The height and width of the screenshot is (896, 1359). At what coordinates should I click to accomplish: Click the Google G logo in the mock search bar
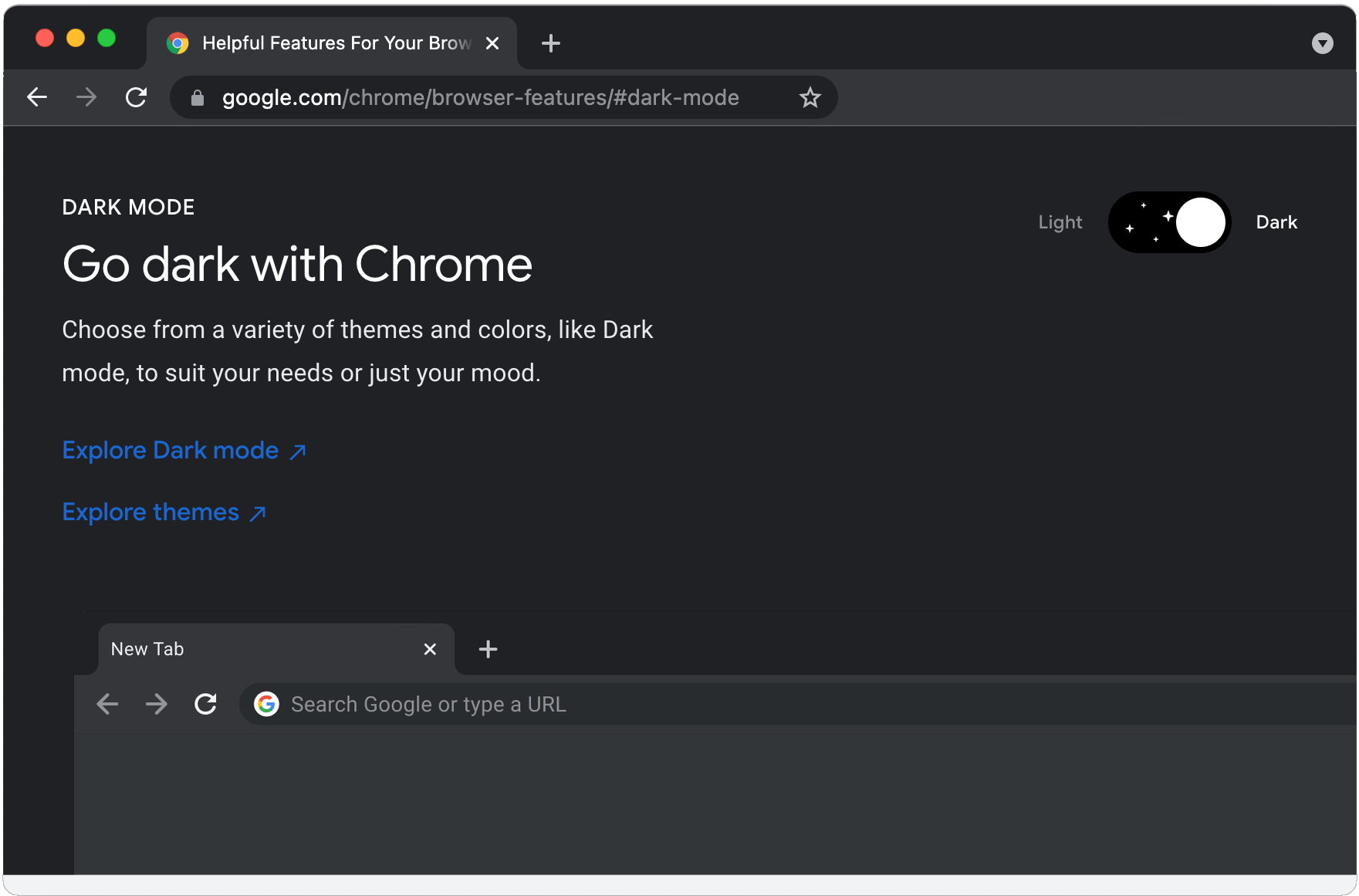[x=266, y=704]
